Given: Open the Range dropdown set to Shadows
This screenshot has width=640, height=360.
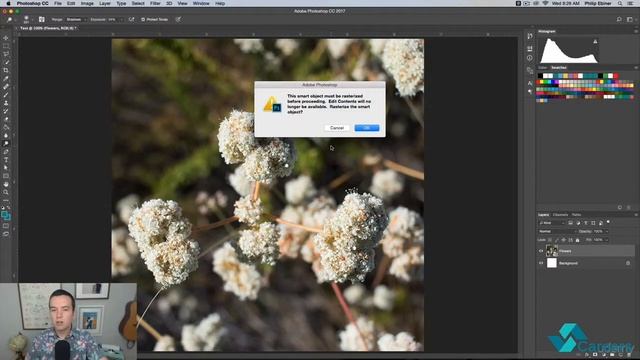Looking at the screenshot, I should tap(76, 19).
